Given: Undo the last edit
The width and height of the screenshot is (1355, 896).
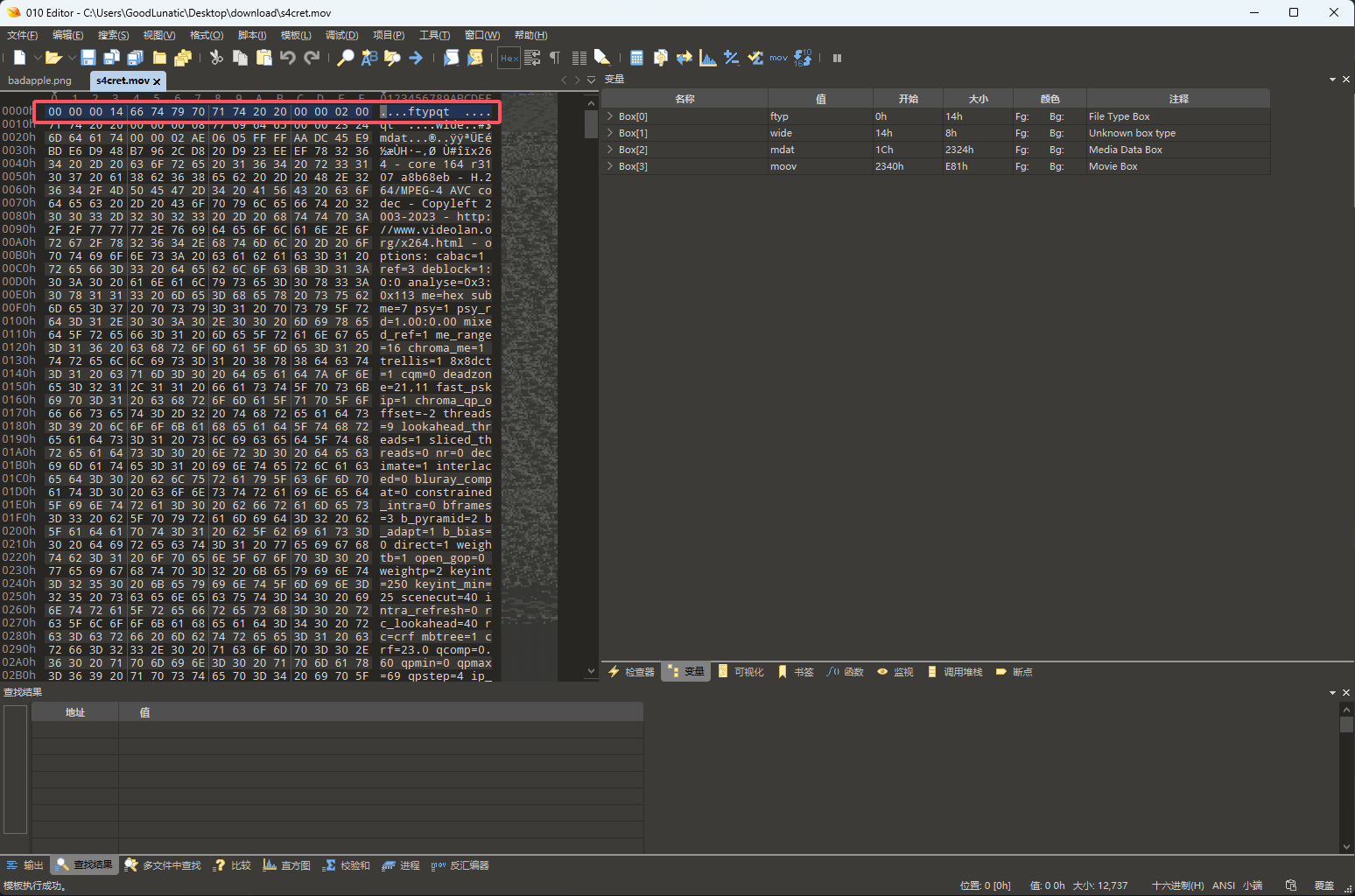Looking at the screenshot, I should click(287, 58).
